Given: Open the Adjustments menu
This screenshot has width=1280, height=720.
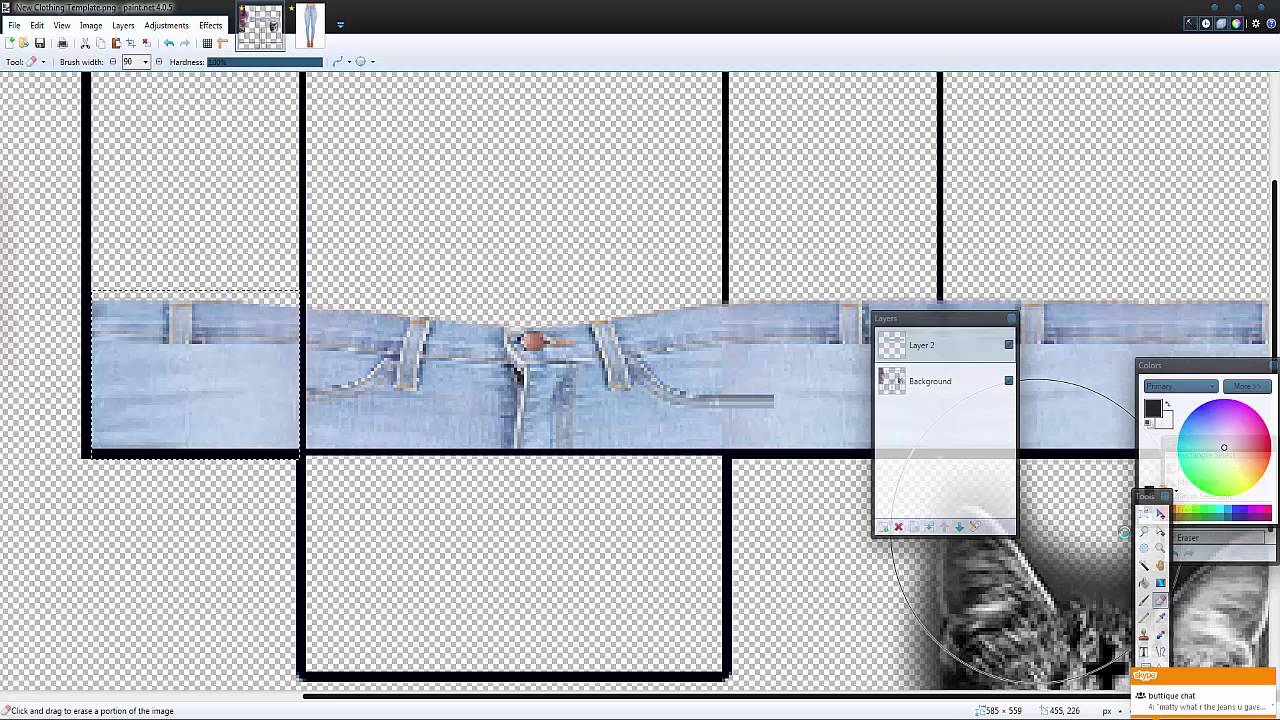Looking at the screenshot, I should pos(167,25).
